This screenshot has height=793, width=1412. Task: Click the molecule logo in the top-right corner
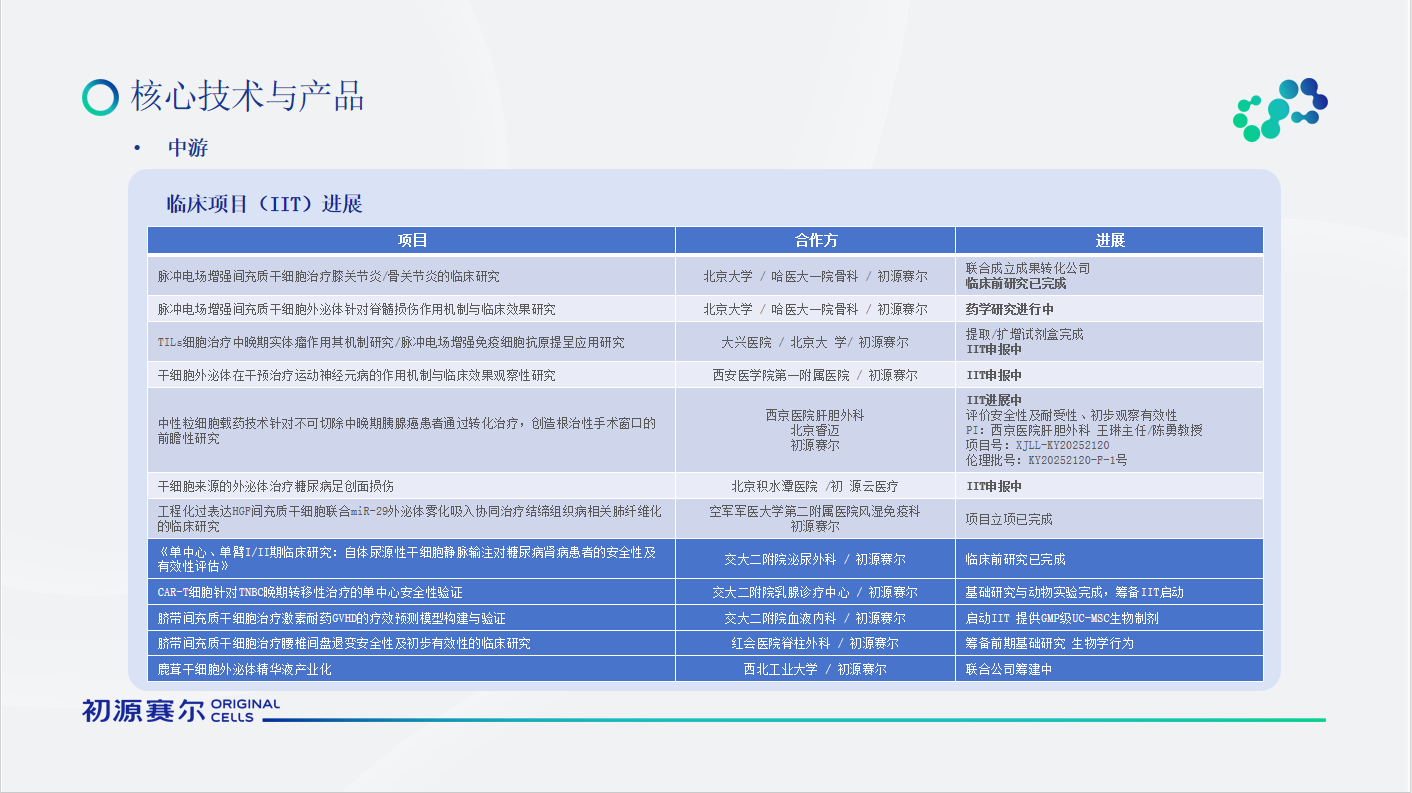[1279, 108]
